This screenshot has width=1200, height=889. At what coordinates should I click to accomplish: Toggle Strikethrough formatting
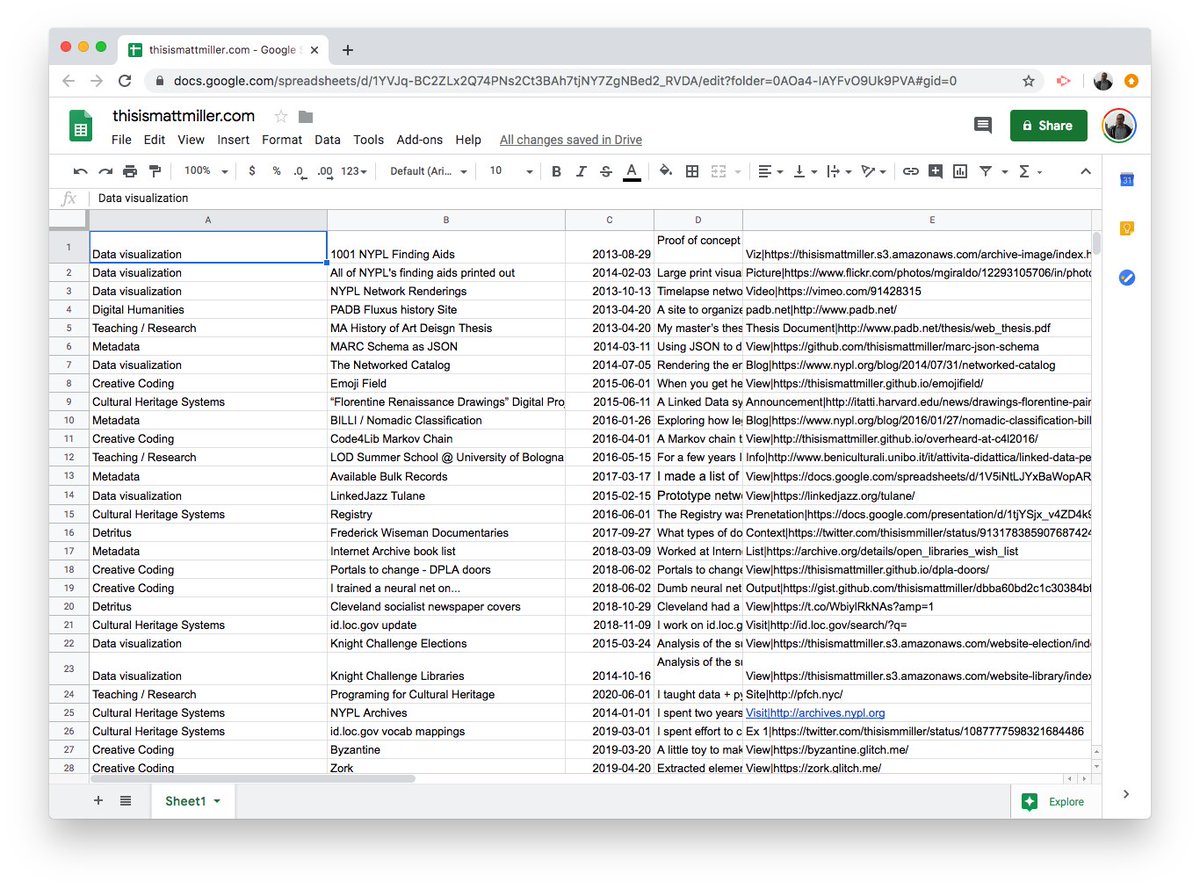tap(605, 172)
